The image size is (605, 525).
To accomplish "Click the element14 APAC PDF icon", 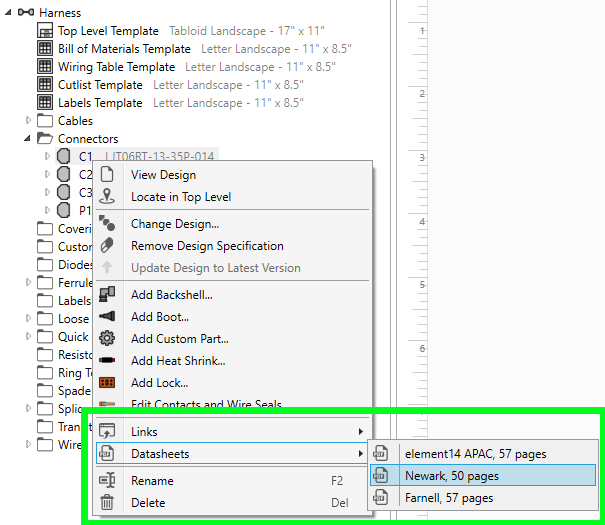I will (x=380, y=453).
